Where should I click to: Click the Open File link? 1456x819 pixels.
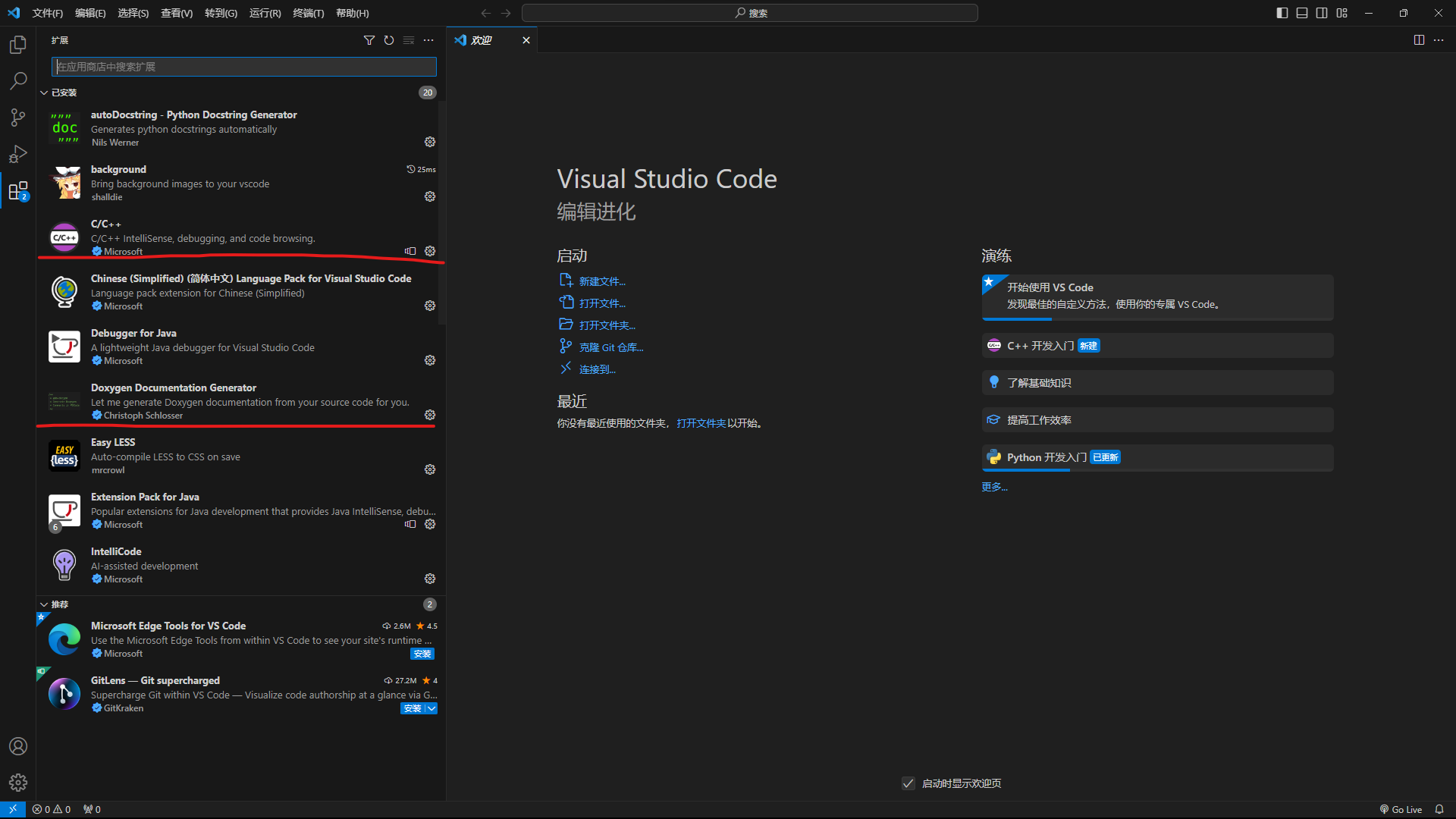pos(602,303)
